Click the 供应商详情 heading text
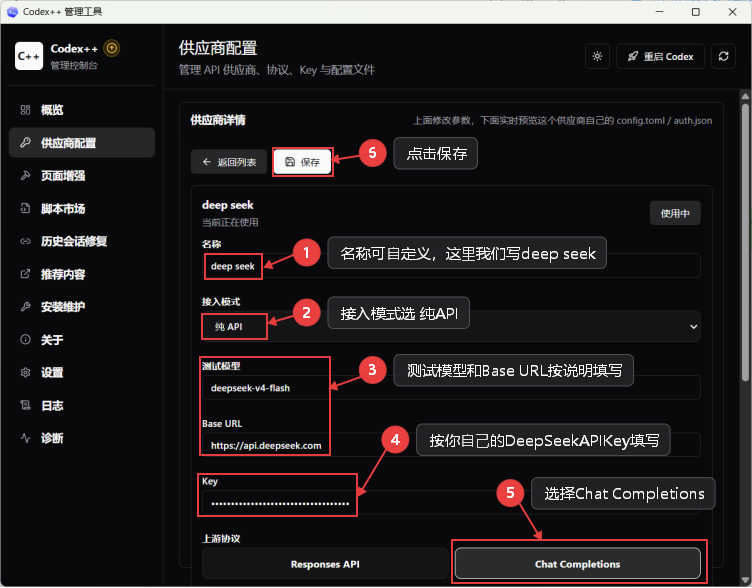Screen dimensions: 752x588 point(218,120)
